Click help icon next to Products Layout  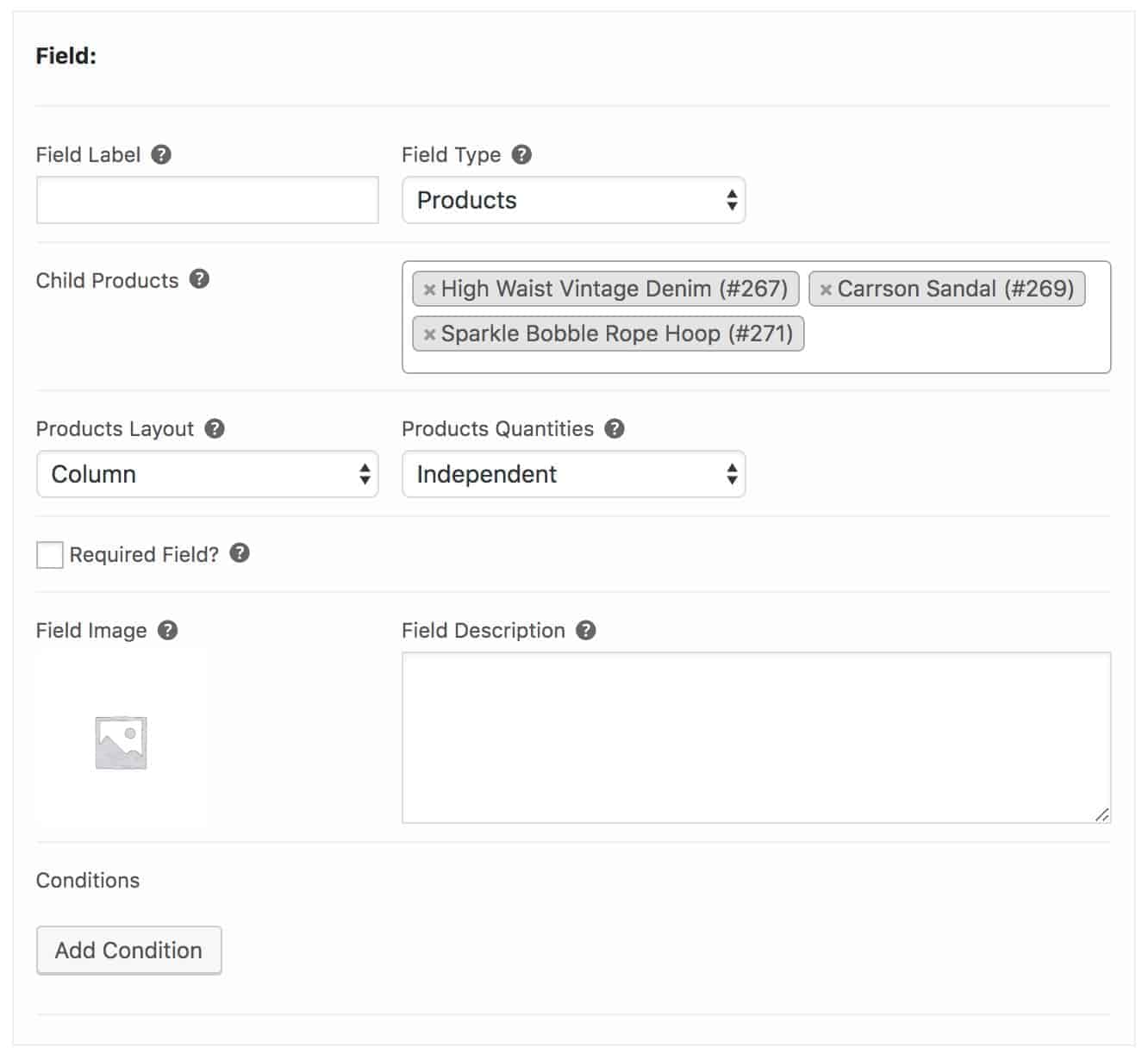(215, 428)
